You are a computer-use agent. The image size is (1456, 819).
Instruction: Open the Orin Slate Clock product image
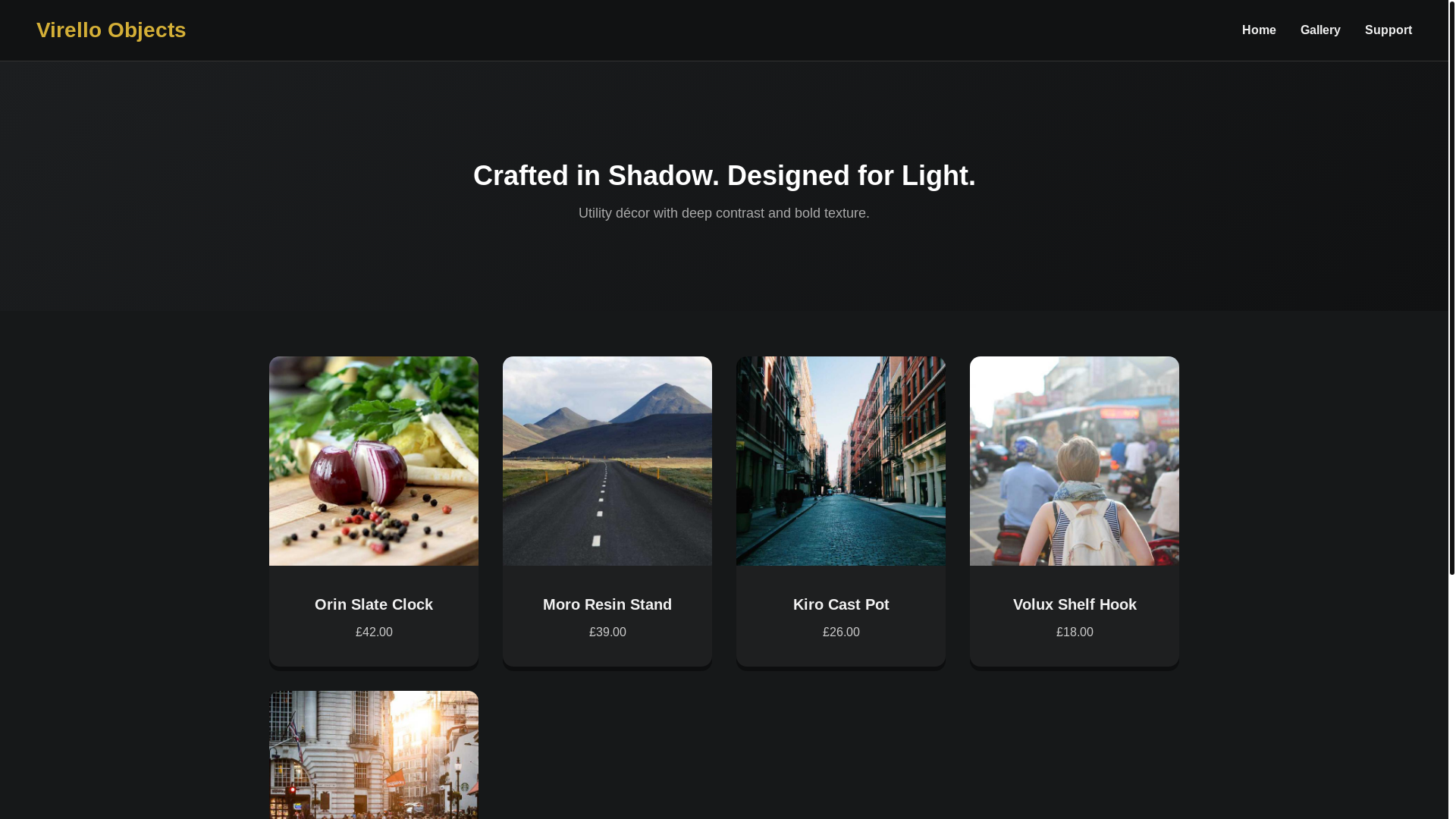pos(374,461)
